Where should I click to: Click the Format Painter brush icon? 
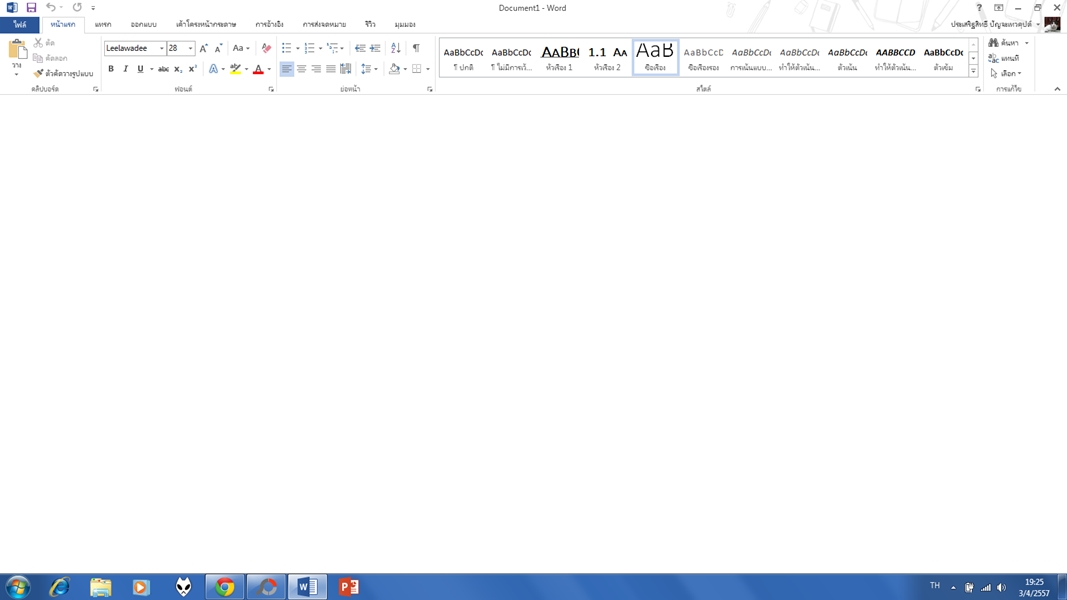pos(39,73)
